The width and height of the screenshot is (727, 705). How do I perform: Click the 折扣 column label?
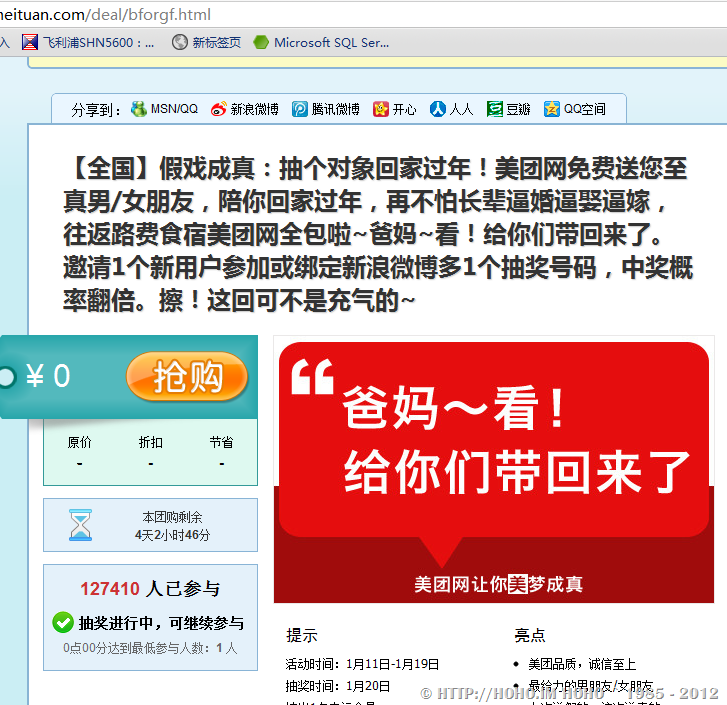tap(151, 442)
